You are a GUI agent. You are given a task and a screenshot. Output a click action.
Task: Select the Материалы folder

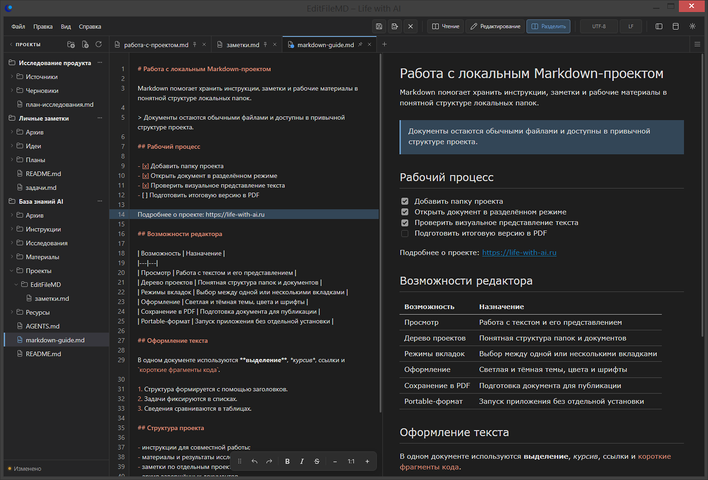[42, 257]
